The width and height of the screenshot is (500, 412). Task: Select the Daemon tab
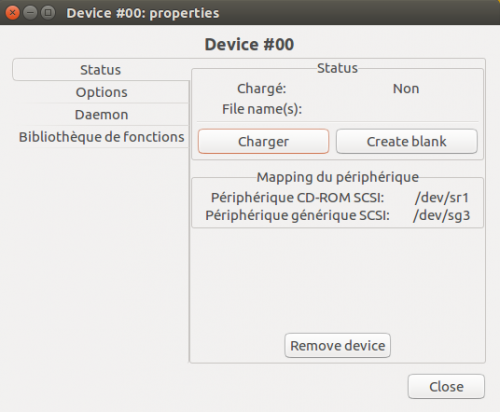click(101, 114)
